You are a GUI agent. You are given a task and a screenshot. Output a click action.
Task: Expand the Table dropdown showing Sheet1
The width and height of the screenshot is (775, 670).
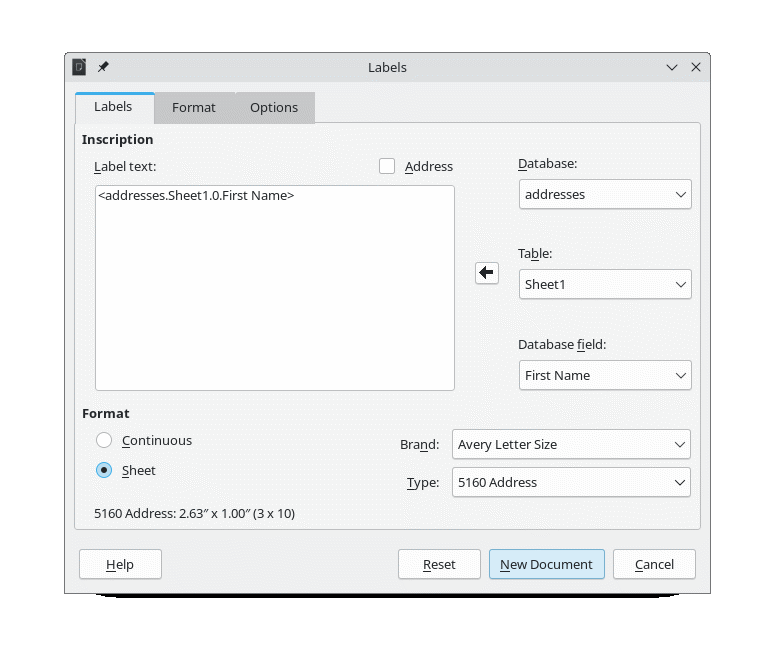[x=605, y=284]
